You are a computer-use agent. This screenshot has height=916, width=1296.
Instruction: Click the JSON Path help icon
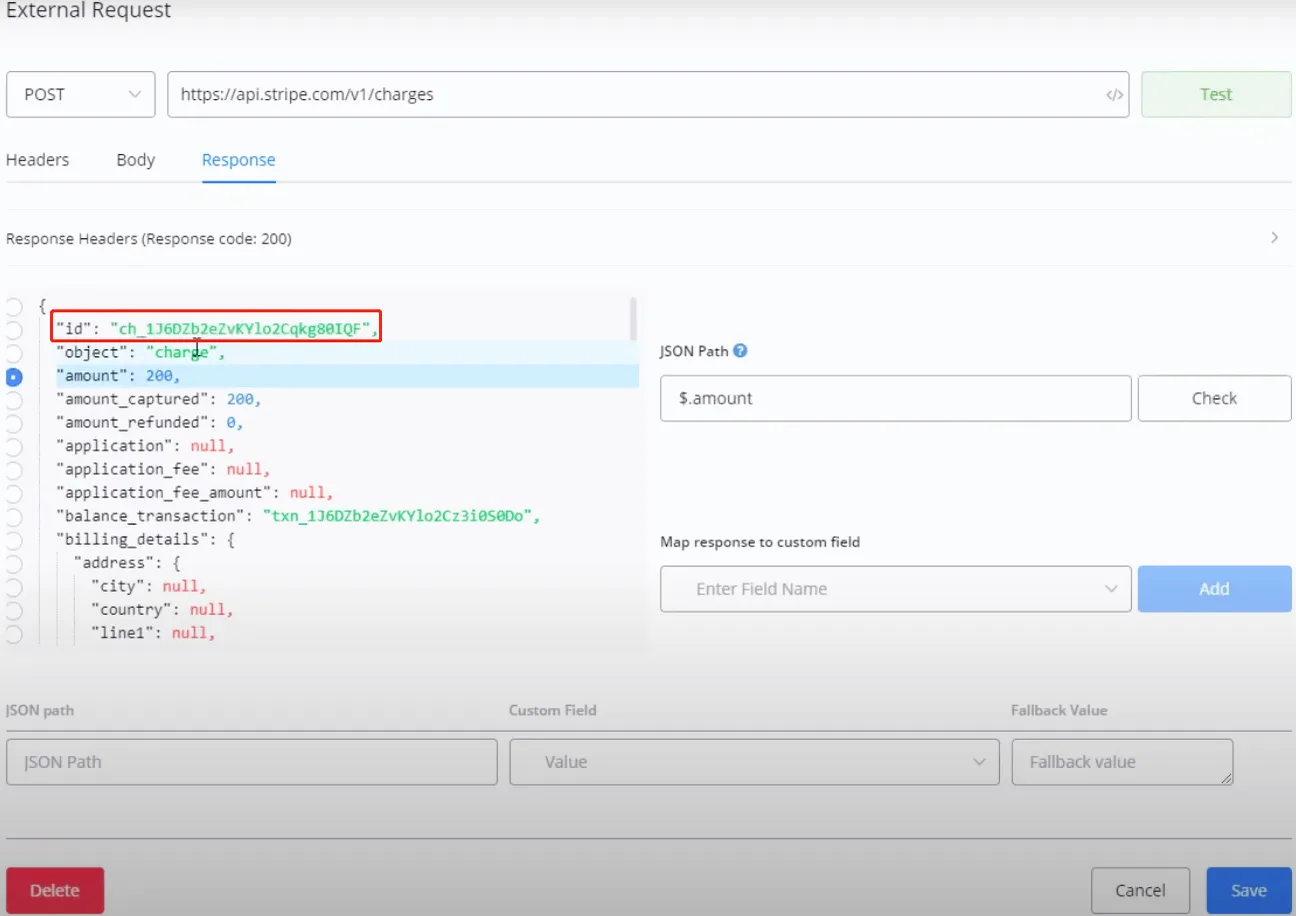pos(740,351)
